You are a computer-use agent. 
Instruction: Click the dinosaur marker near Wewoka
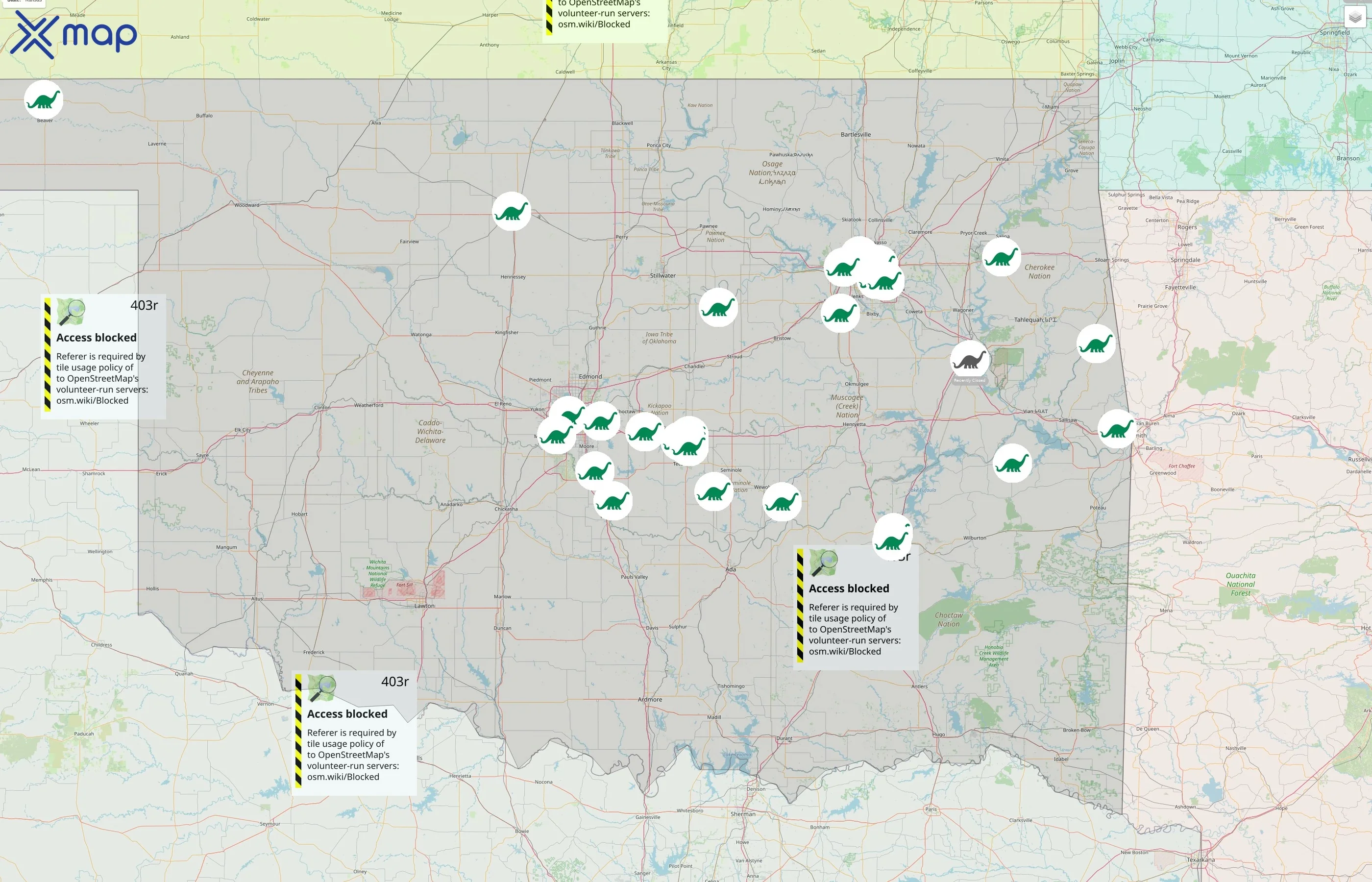coord(782,503)
